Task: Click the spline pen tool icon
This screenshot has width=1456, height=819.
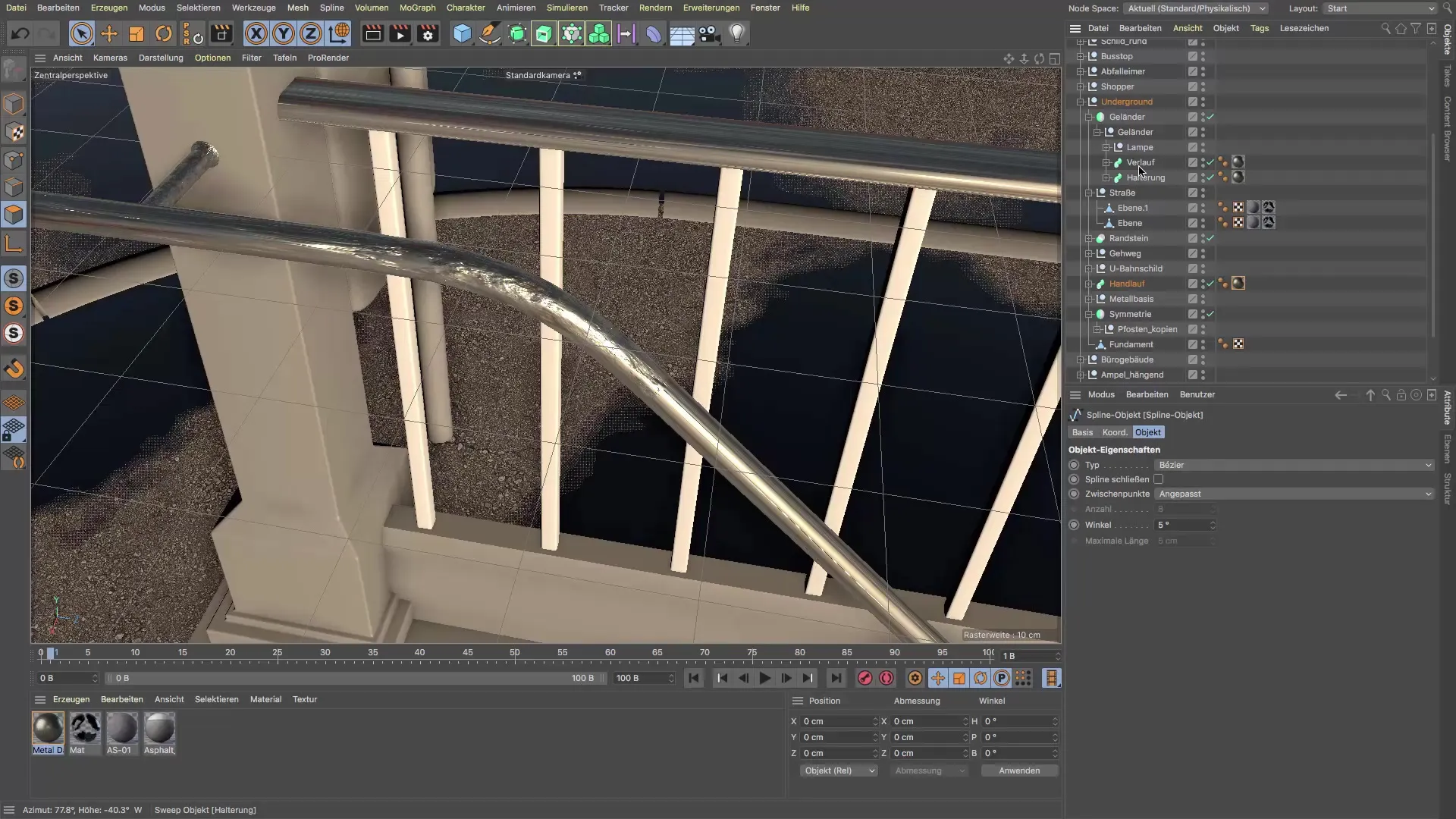Action: (490, 33)
